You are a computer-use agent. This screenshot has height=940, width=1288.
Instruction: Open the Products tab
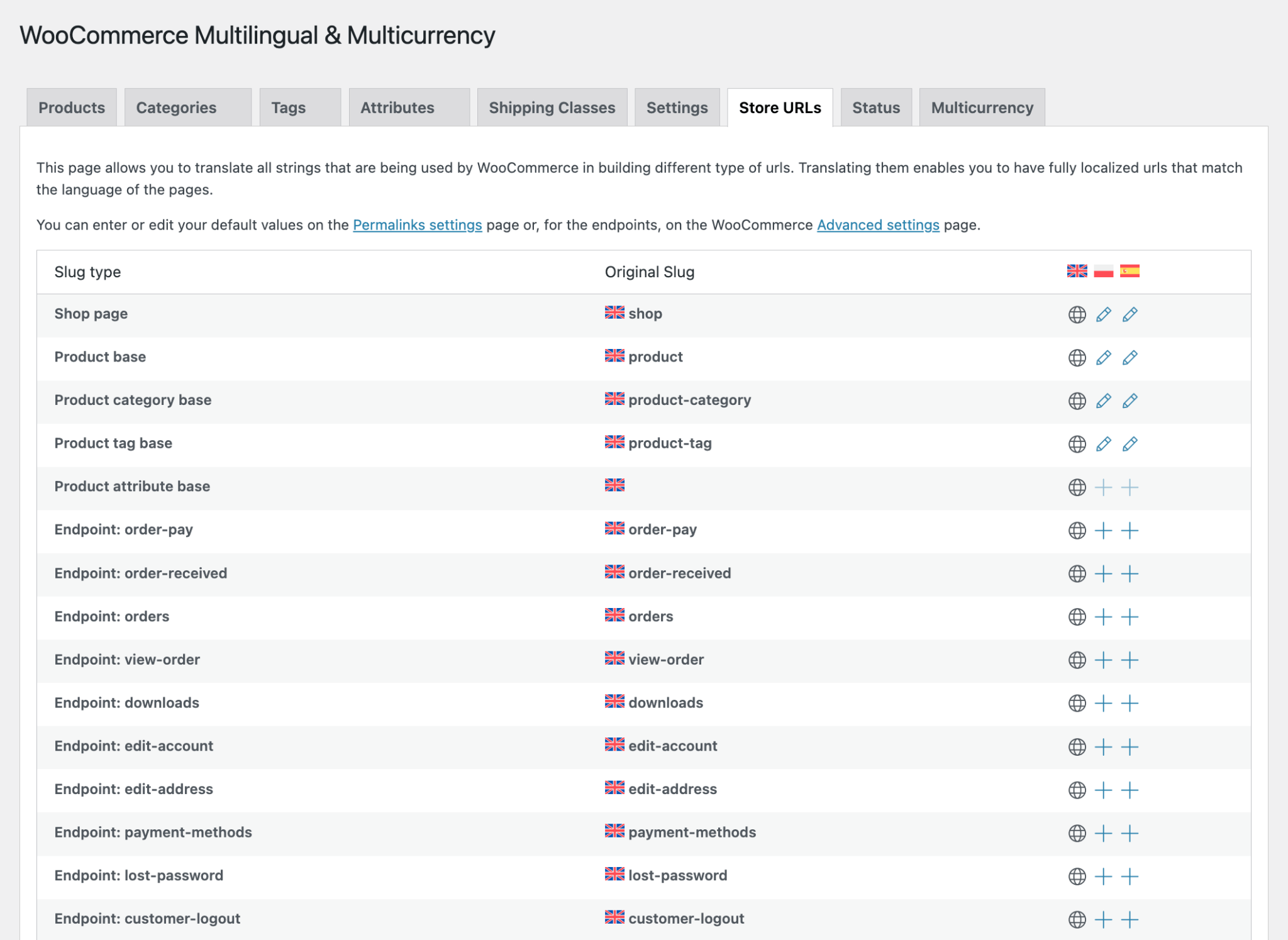tap(71, 108)
